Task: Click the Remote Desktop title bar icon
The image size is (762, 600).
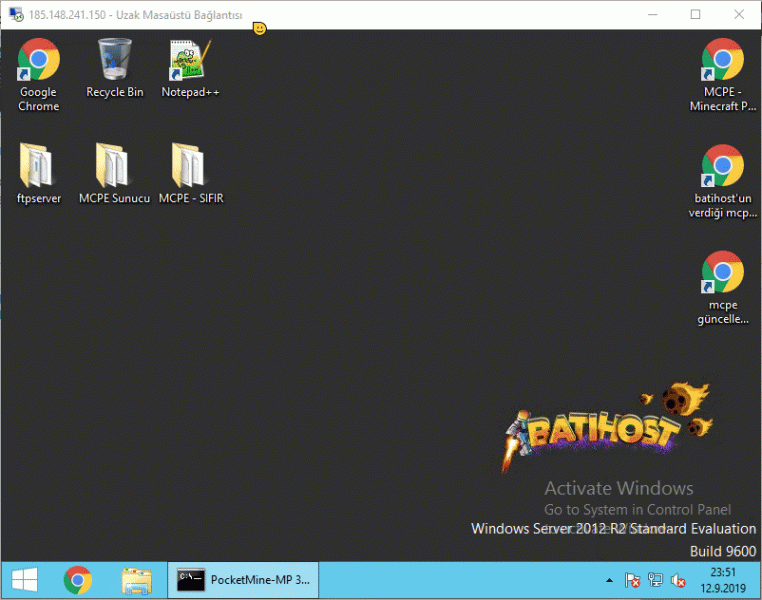Action: [x=16, y=15]
